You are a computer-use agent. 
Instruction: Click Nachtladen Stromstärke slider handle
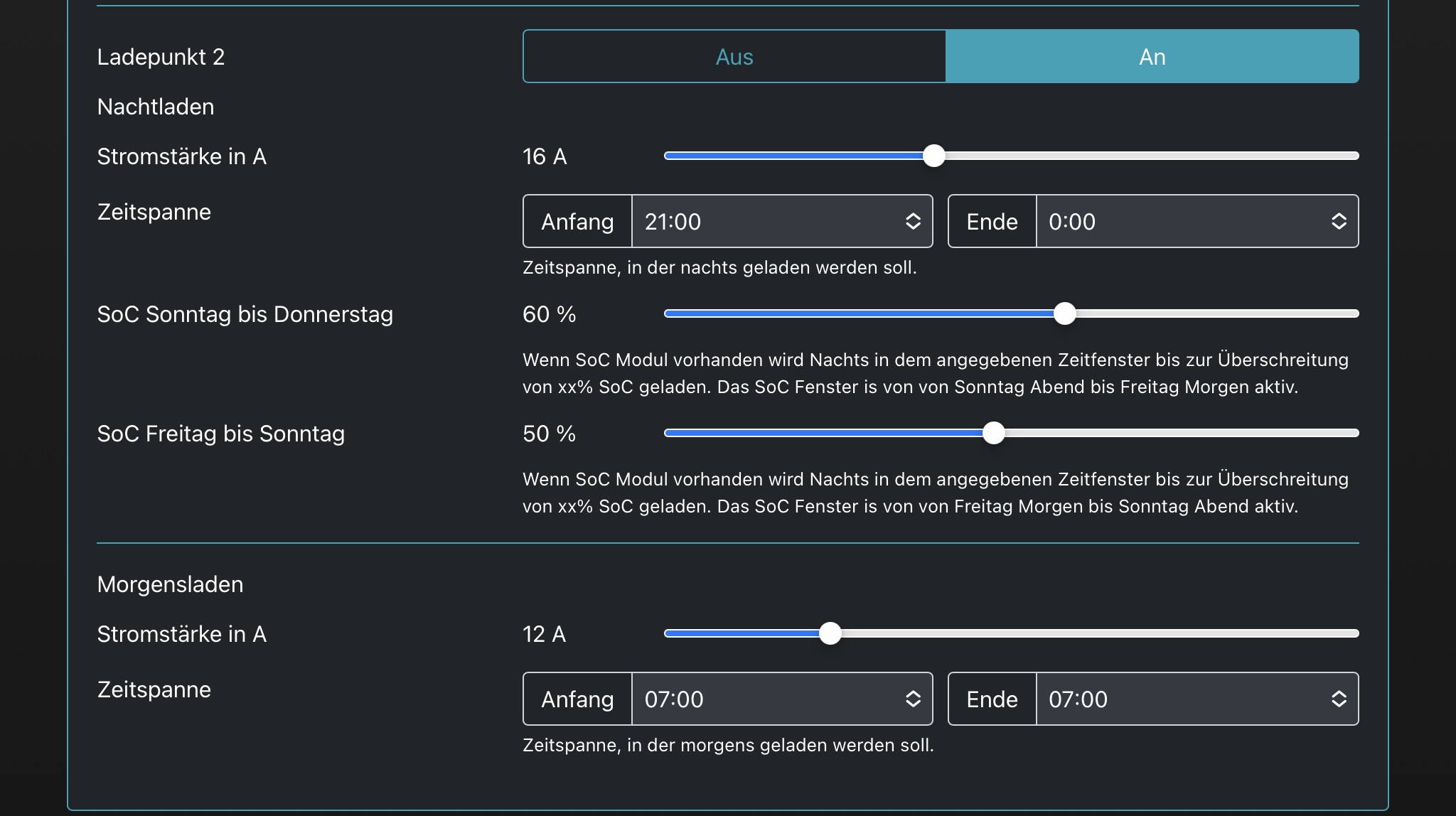coord(933,156)
